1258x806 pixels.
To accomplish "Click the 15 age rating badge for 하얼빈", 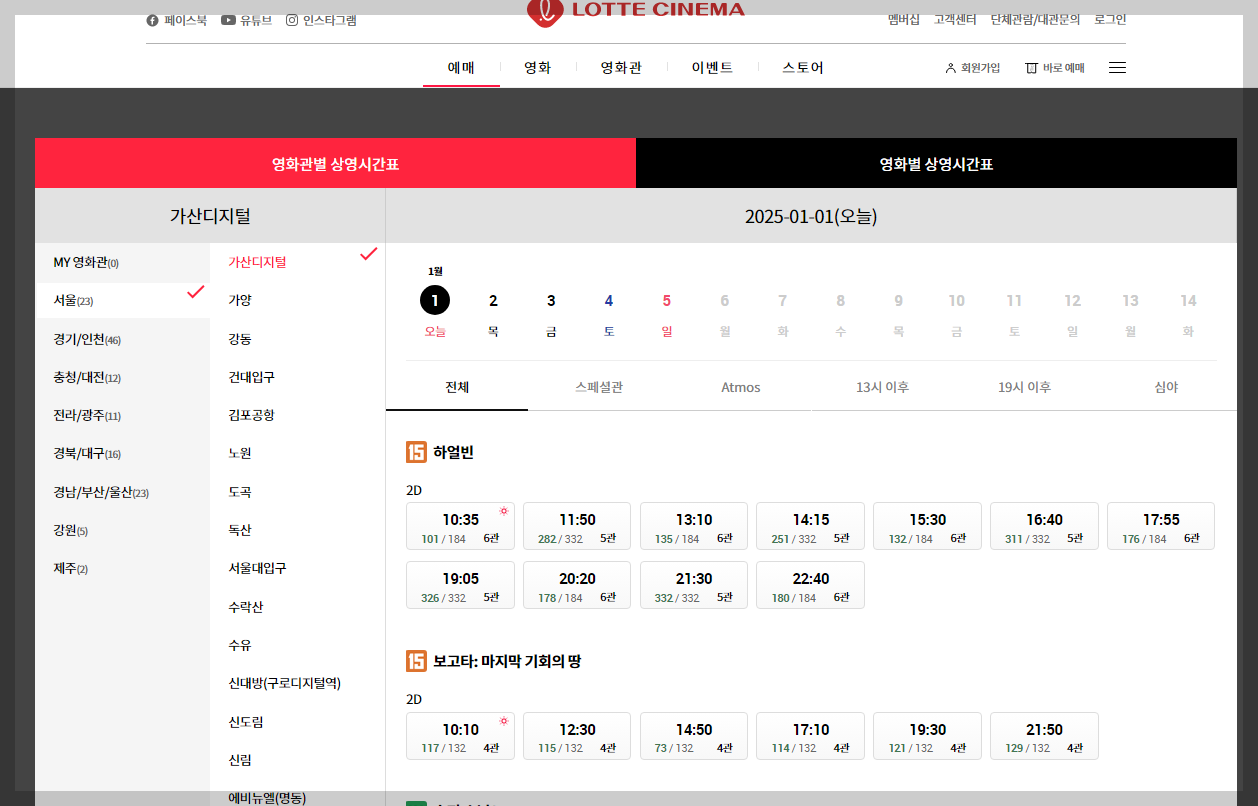I will point(416,452).
